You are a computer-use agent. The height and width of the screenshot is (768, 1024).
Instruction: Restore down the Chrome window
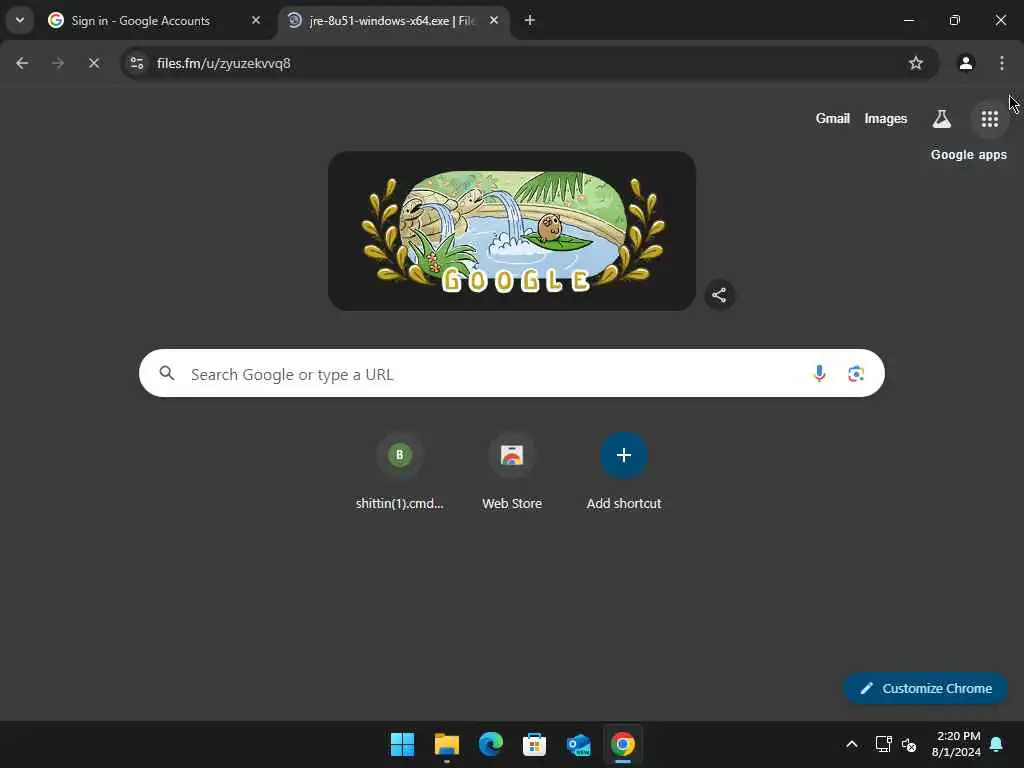(x=955, y=20)
